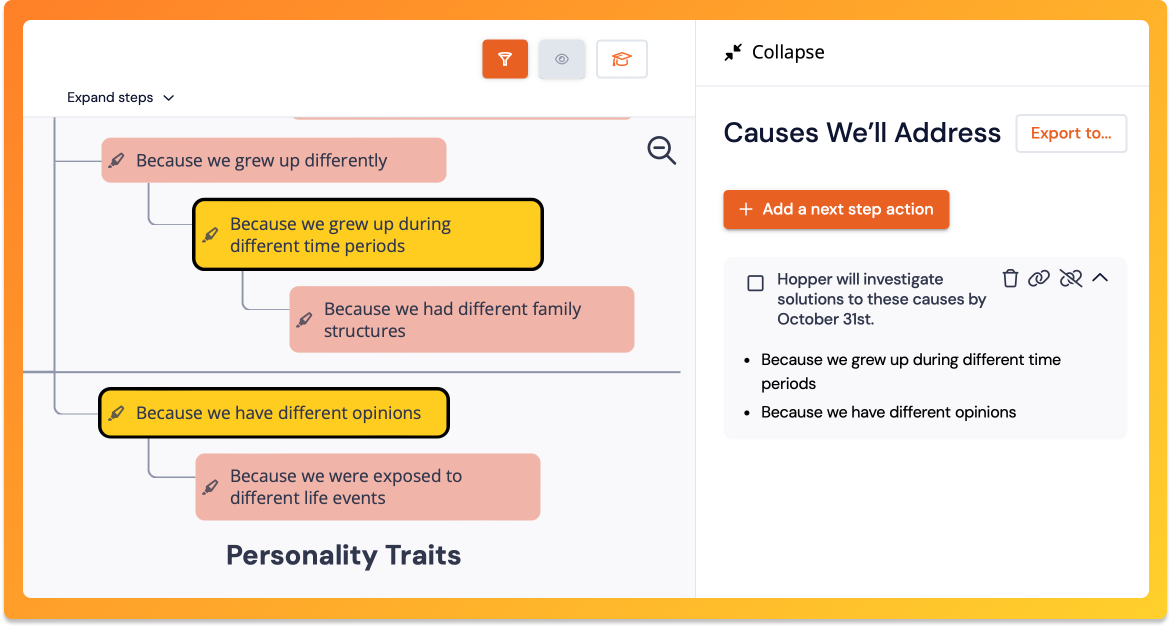Highlight icon on 'grew up differently' cause
The height and width of the screenshot is (627, 1171).
[x=117, y=161]
